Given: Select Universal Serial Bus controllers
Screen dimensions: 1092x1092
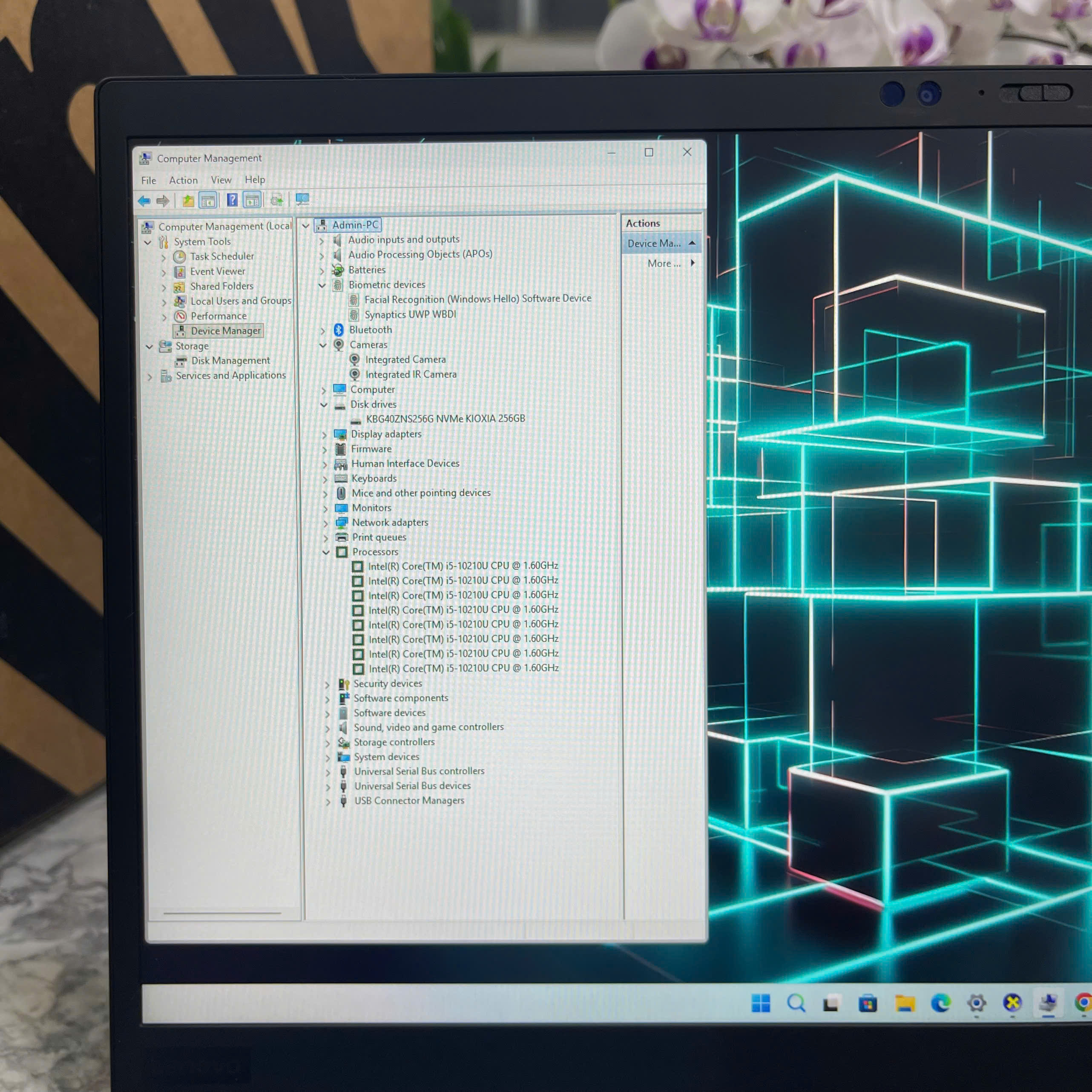Looking at the screenshot, I should click(x=420, y=772).
